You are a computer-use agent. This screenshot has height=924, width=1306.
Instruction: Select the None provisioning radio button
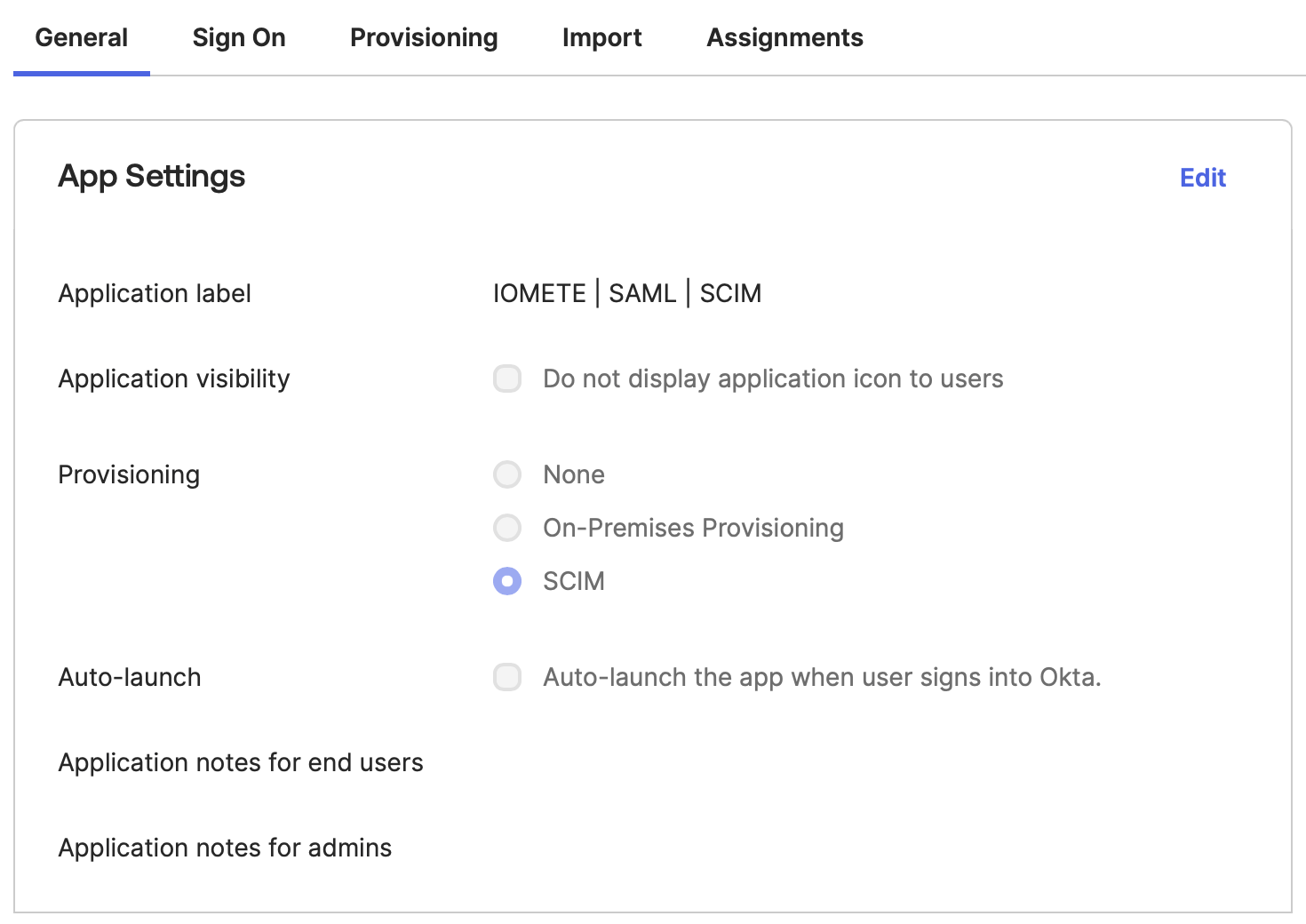(x=507, y=474)
